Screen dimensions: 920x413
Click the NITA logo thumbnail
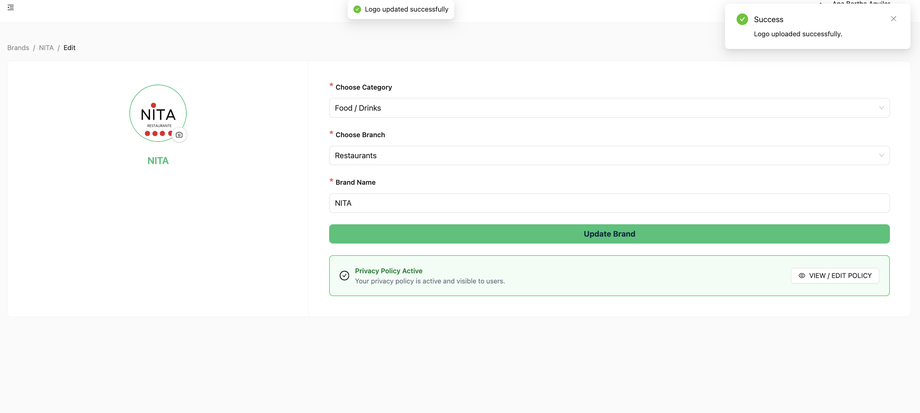[158, 113]
